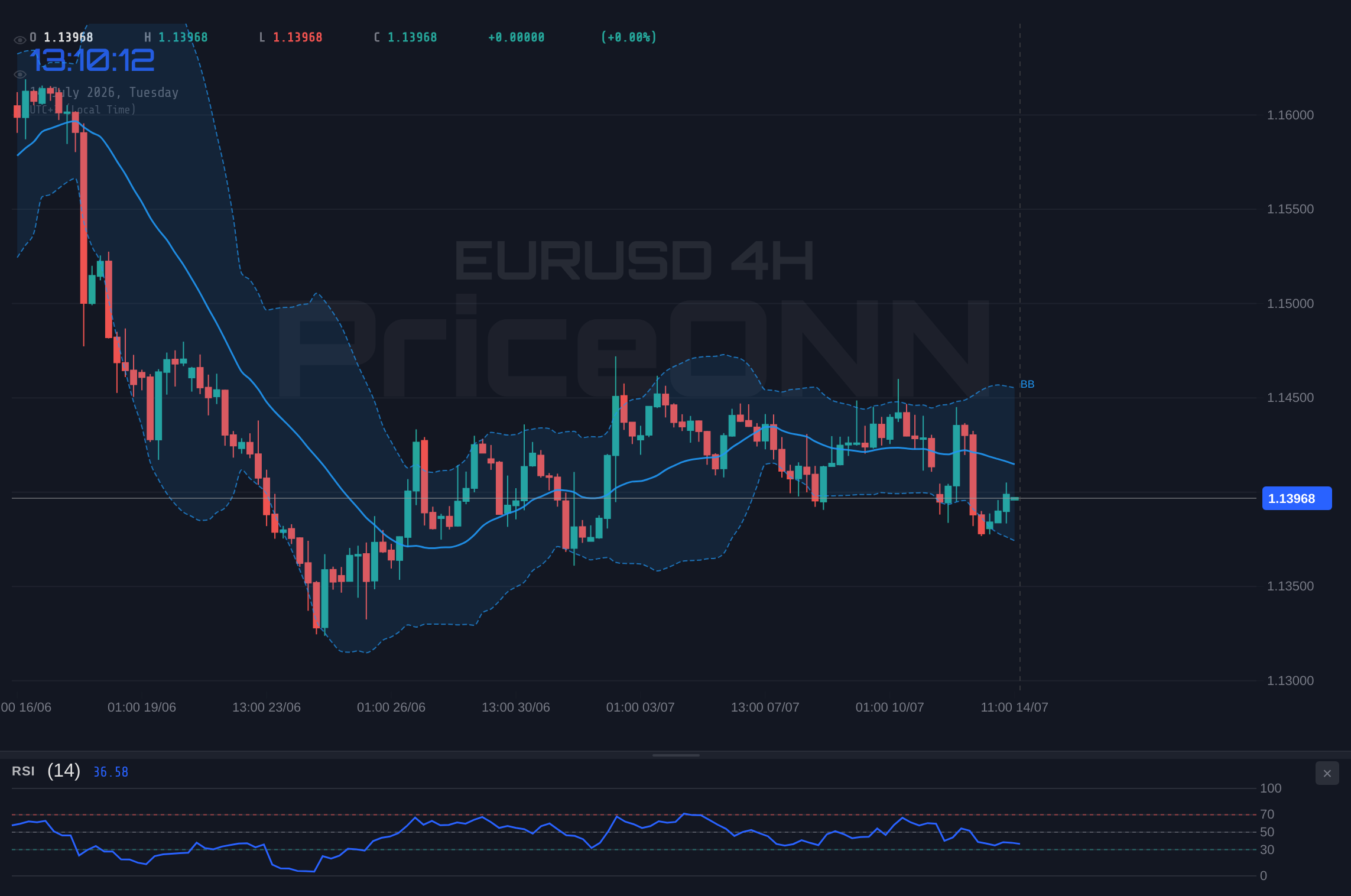The width and height of the screenshot is (1351, 896).
Task: Click the 01:00 26/06 time axis label
Action: coord(391,707)
